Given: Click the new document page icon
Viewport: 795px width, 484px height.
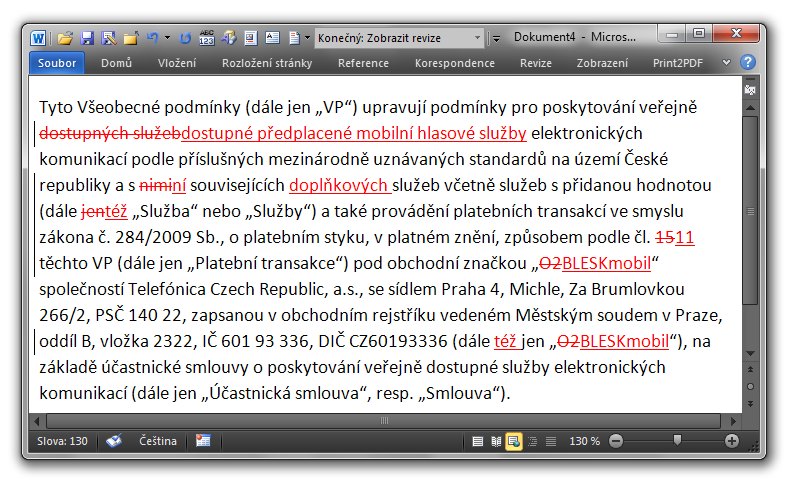Looking at the screenshot, I should 294,38.
